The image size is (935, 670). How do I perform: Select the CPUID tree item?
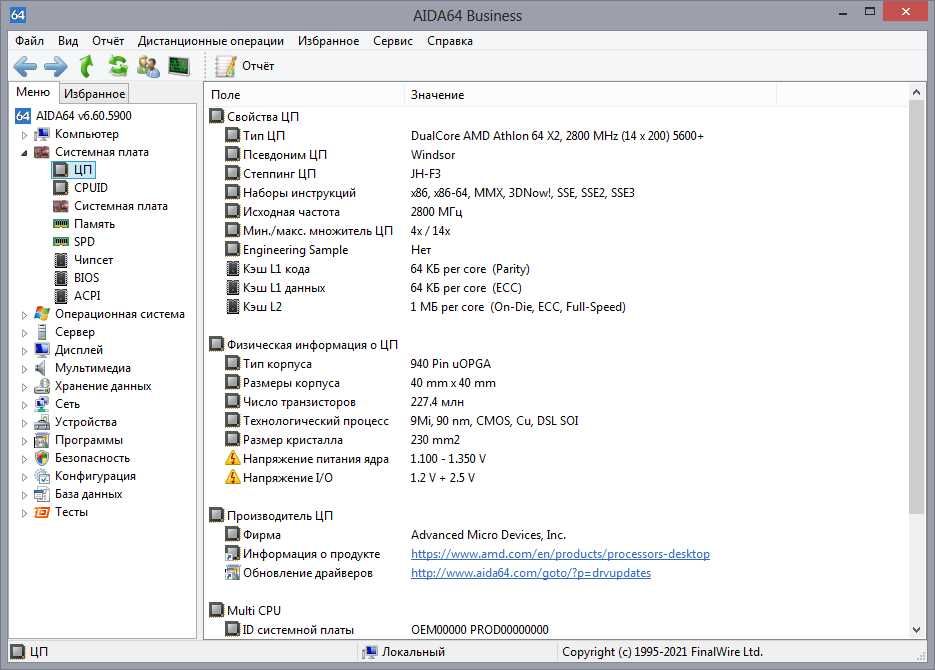point(91,188)
